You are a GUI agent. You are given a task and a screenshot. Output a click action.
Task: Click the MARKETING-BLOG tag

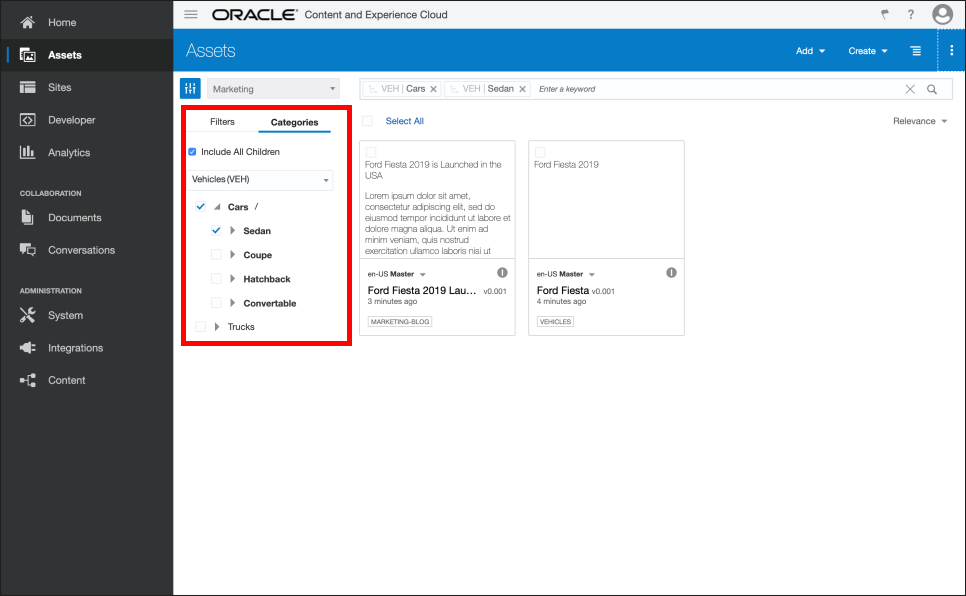click(x=400, y=322)
